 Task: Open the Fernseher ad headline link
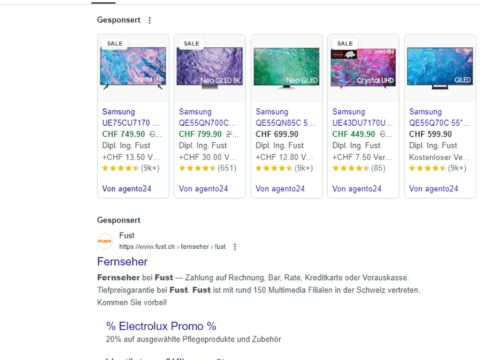pos(122,262)
